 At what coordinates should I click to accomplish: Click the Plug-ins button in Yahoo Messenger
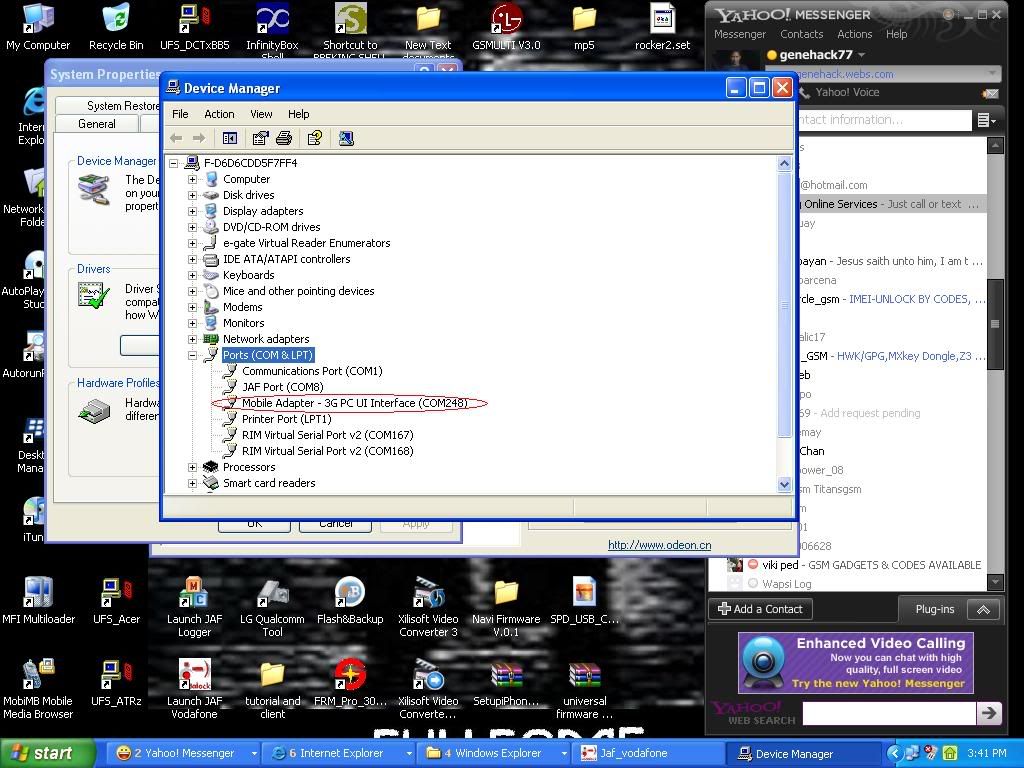pos(935,609)
